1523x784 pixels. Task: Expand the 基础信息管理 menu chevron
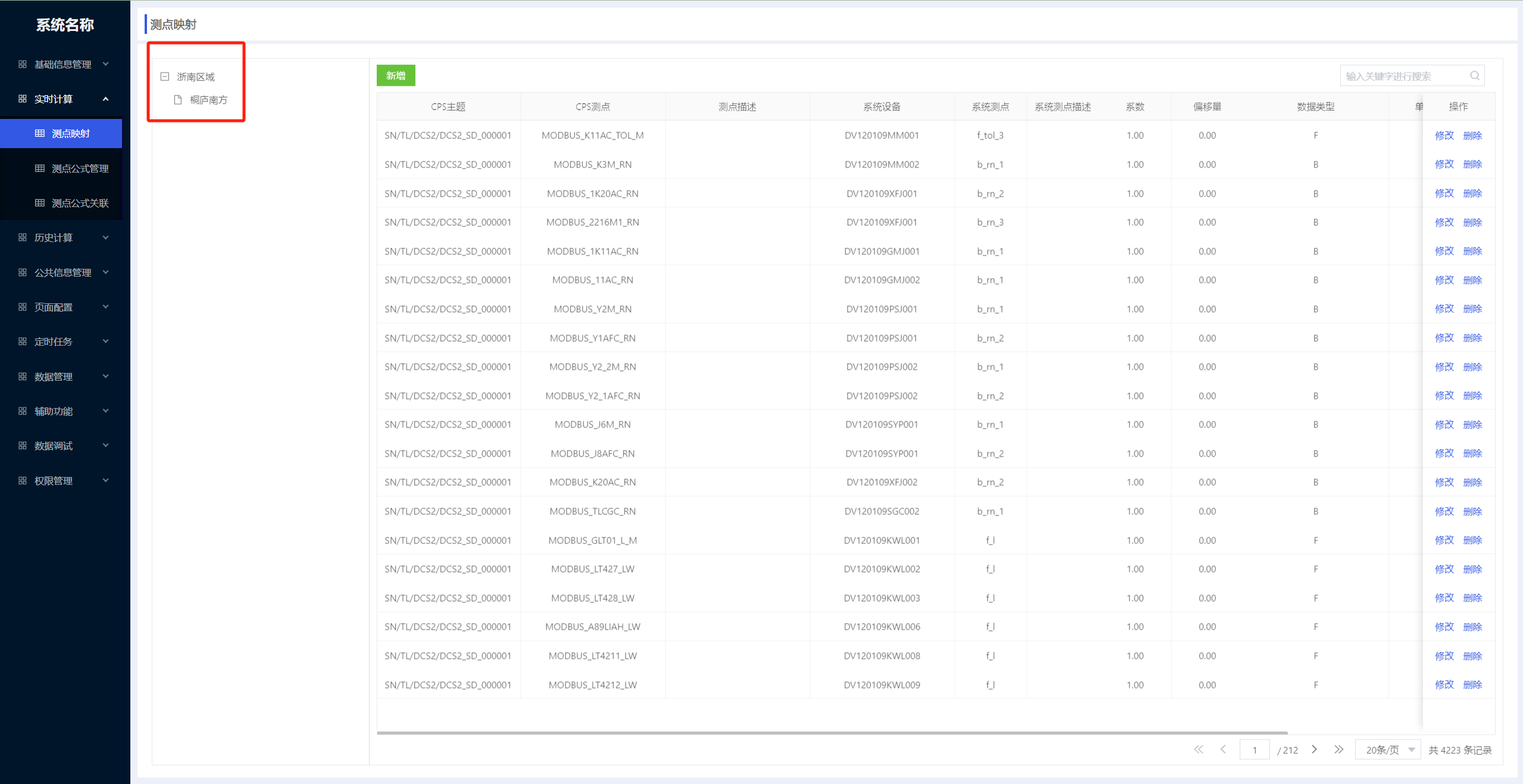click(x=106, y=64)
